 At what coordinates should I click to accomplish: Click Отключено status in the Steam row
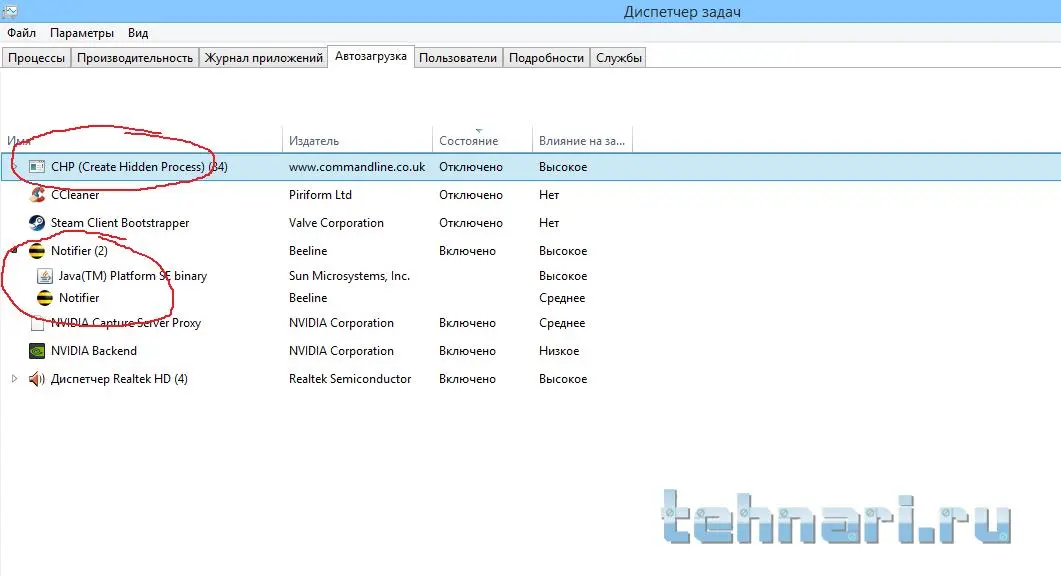tap(471, 223)
